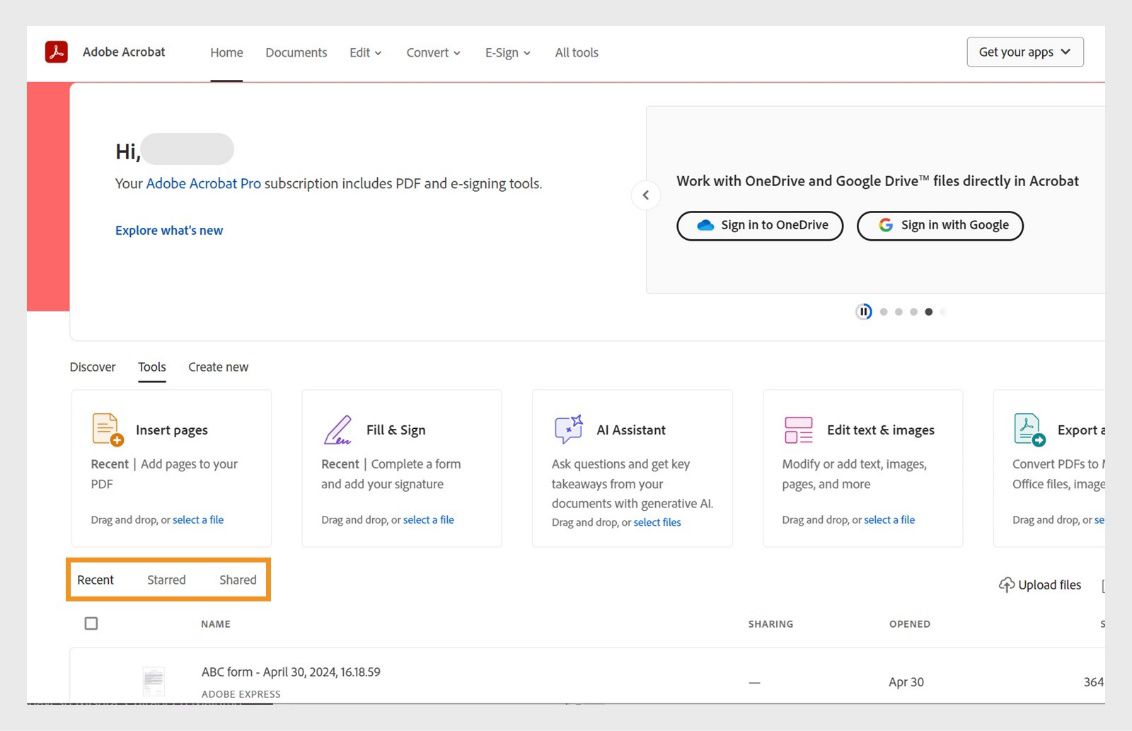Launch AI Assistant via its chat icon
The height and width of the screenshot is (731, 1132).
567,428
